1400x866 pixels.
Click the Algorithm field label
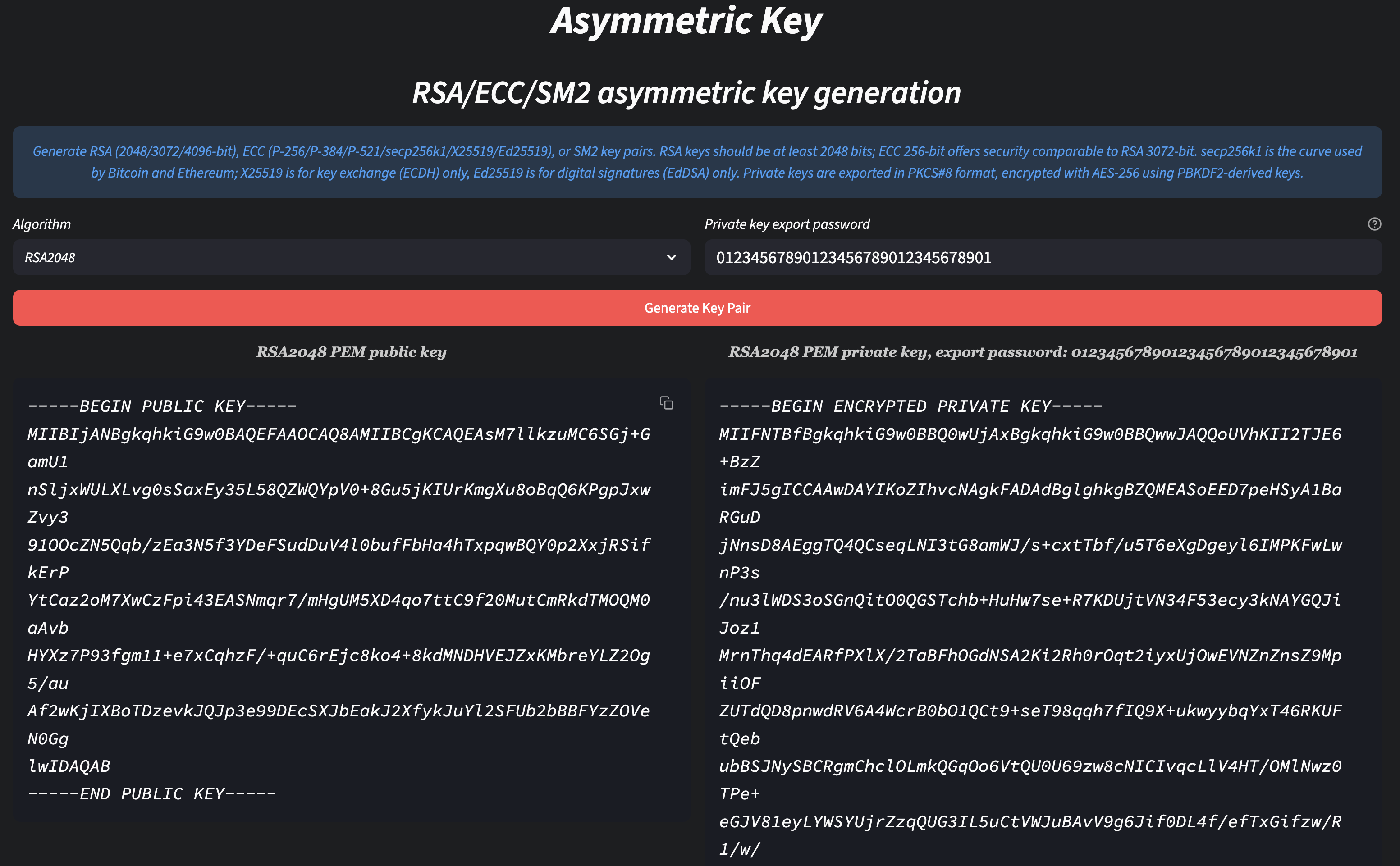[x=42, y=224]
